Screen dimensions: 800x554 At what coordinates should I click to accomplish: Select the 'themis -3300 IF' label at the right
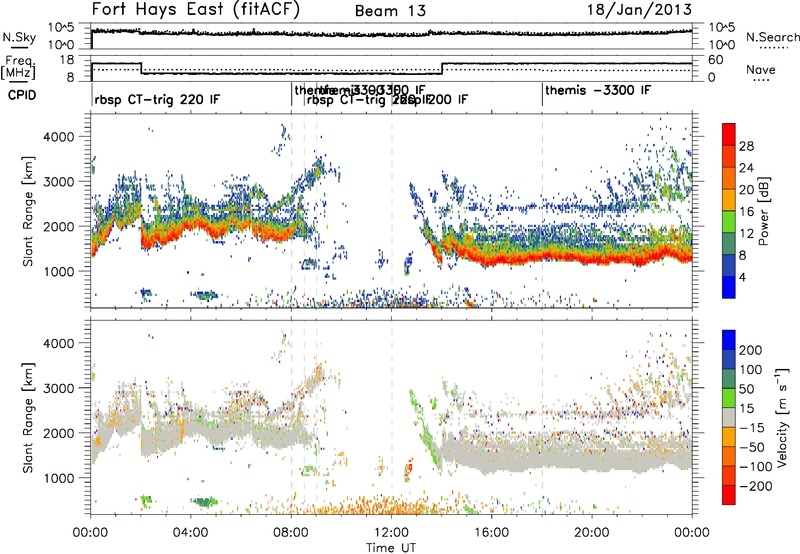click(x=598, y=90)
